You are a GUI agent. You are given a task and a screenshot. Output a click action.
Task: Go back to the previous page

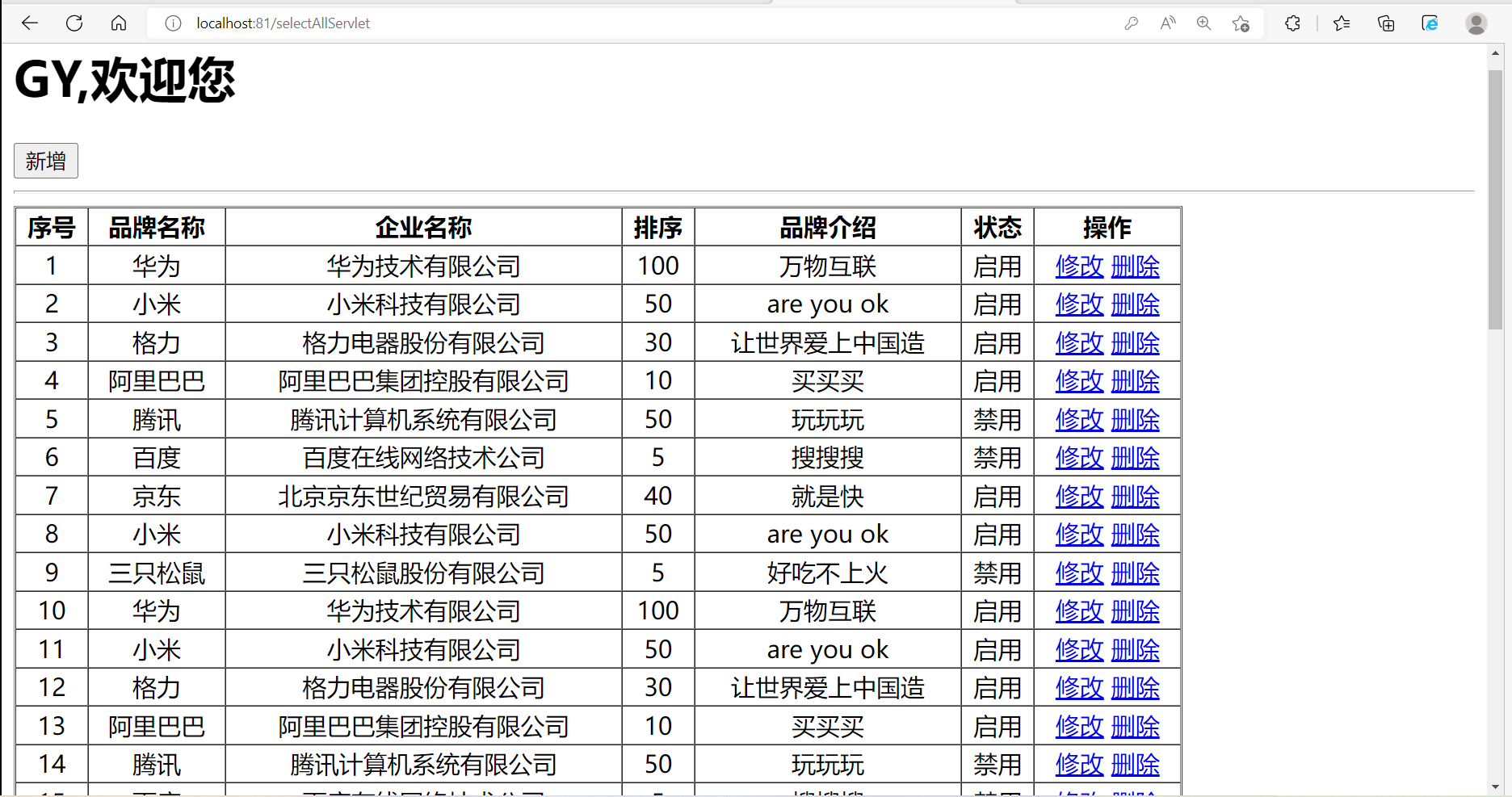coord(30,23)
